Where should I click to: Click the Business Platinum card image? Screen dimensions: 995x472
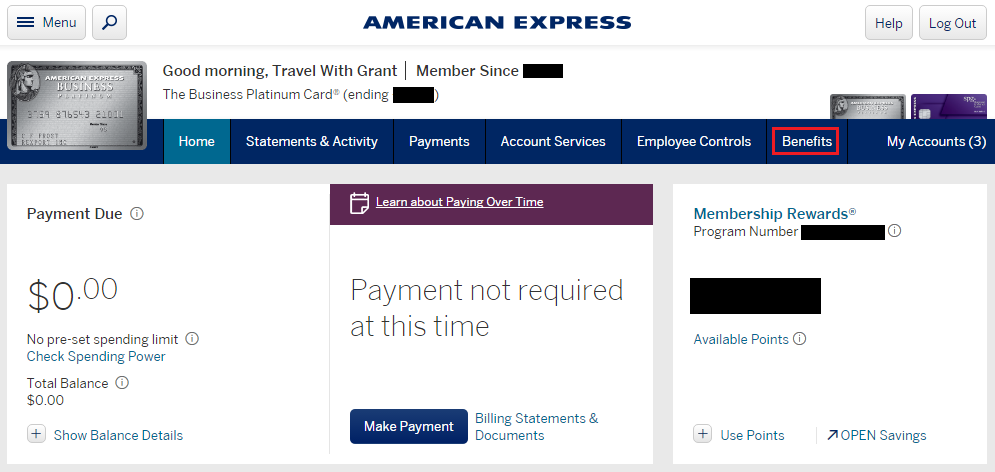click(x=77, y=105)
